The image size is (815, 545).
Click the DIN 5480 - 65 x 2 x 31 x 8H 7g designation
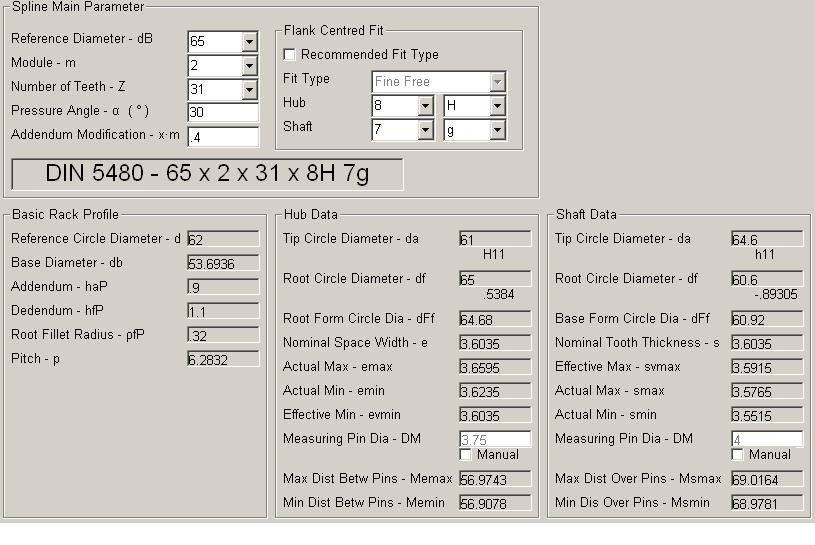click(207, 174)
